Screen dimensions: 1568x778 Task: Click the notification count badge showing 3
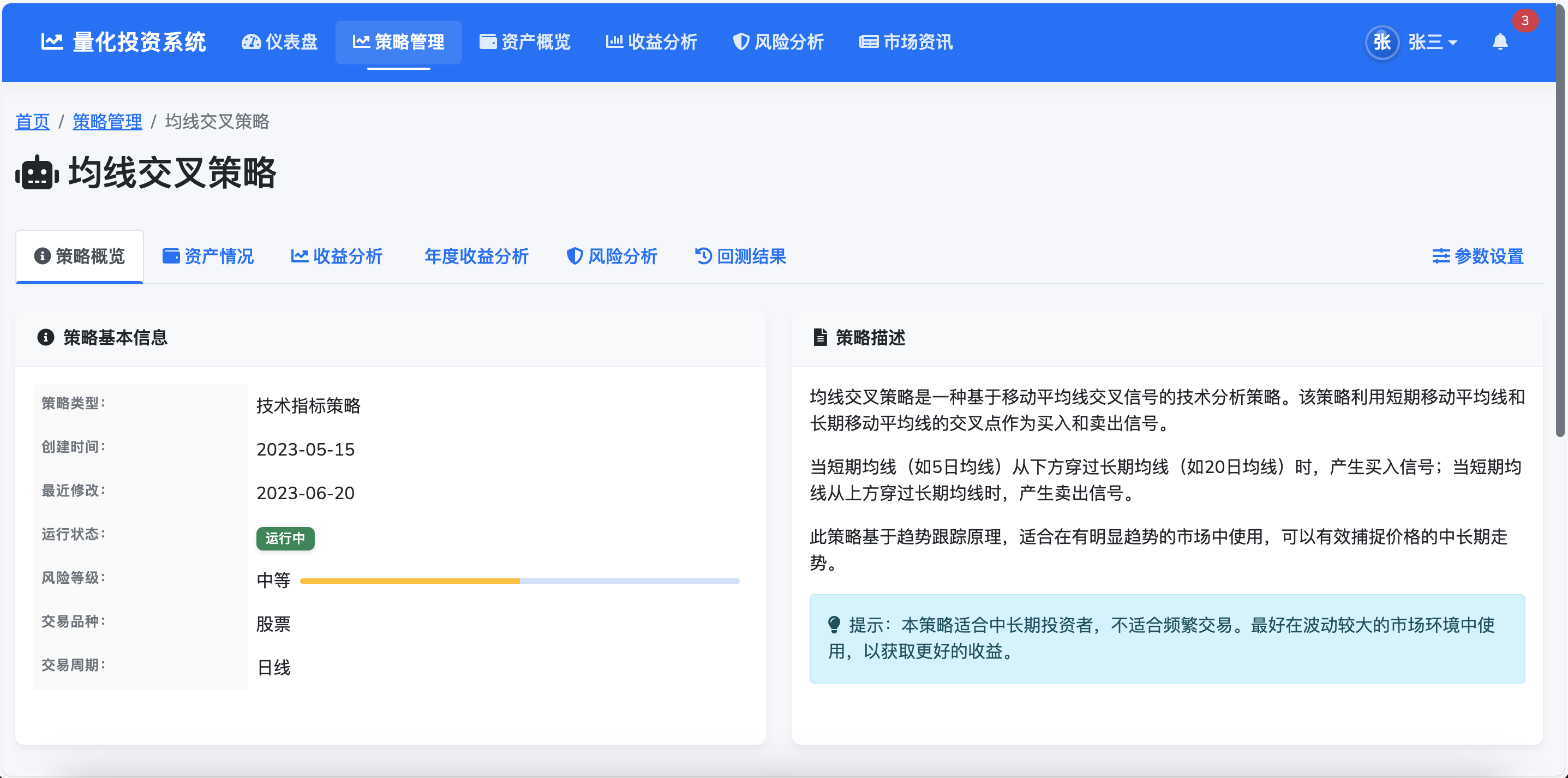tap(1525, 21)
